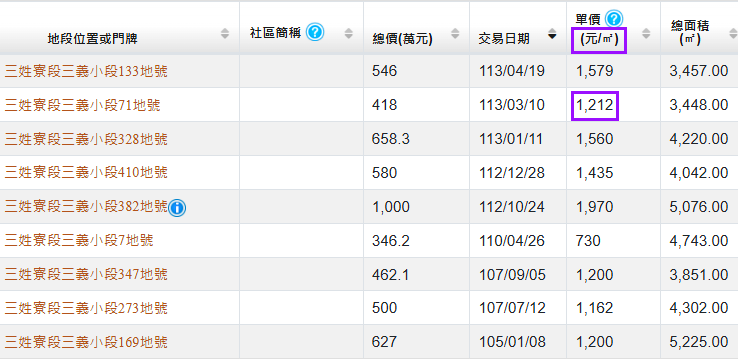Screen dimensions: 738x361
Task: Sort by 單價 column arrows
Action: [x=646, y=34]
